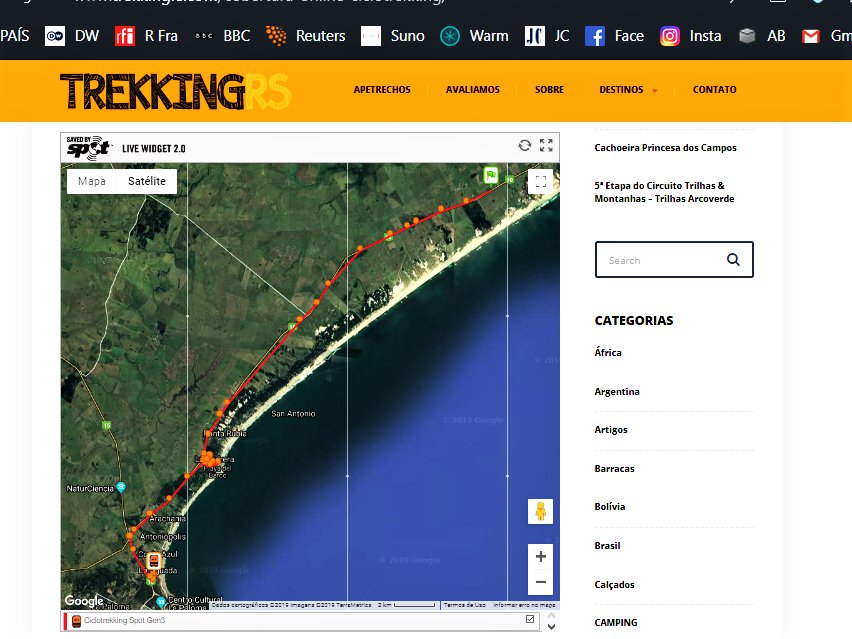Open the Argentina category link
Viewport: 852px width, 639px height.
click(617, 391)
